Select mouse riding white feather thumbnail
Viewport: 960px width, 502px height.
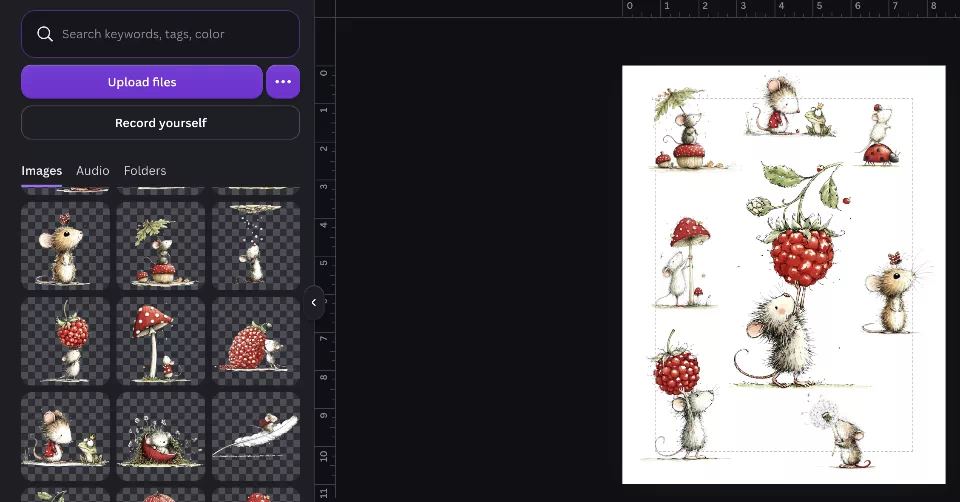click(x=256, y=436)
